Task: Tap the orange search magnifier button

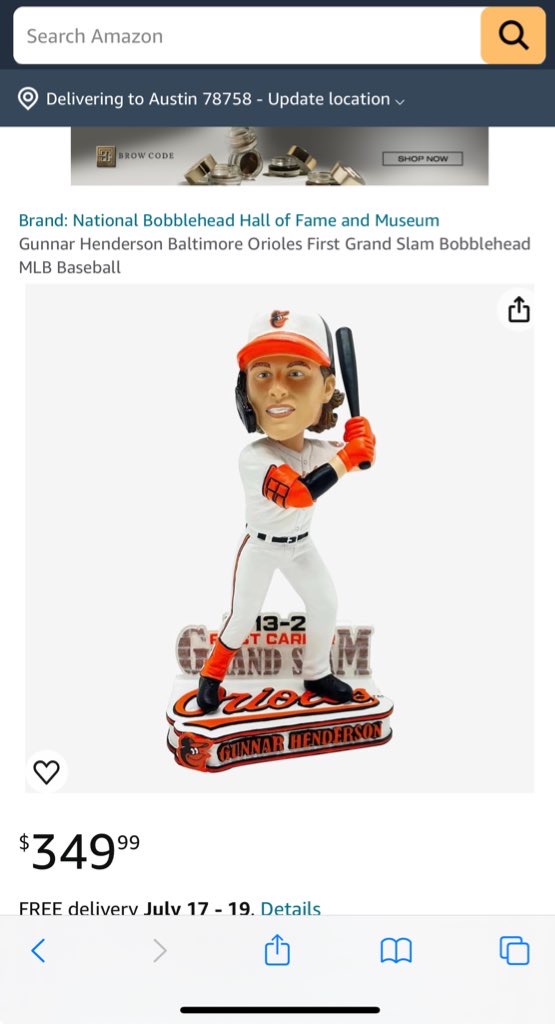Action: point(513,35)
